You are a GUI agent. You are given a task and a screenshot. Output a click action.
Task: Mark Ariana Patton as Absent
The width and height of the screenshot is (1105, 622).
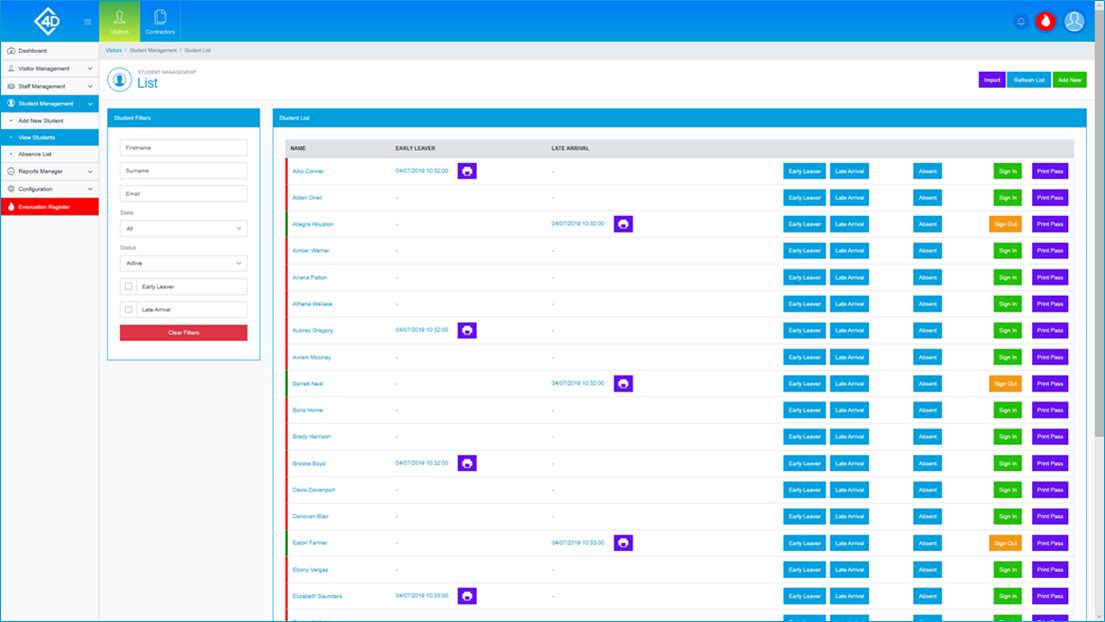(x=927, y=278)
